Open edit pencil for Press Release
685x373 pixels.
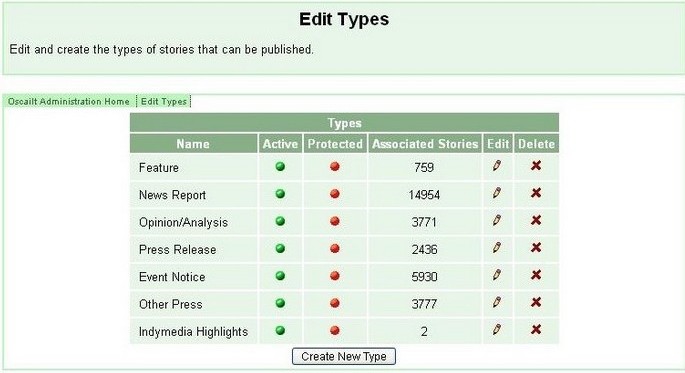point(497,248)
